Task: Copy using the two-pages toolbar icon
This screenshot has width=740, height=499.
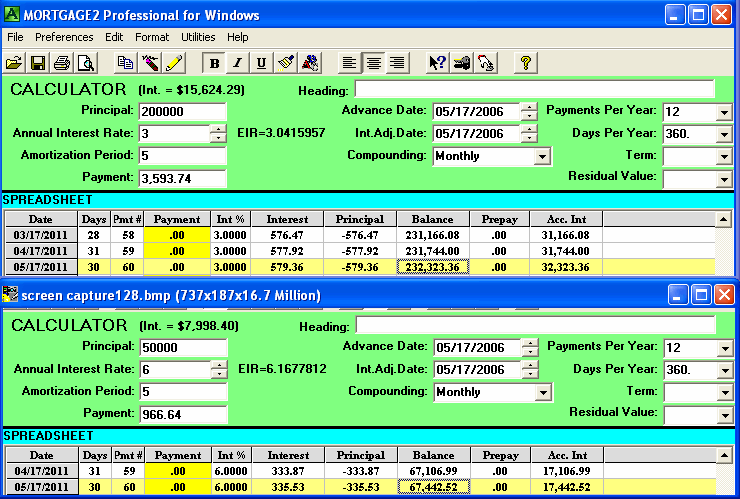Action: (126, 63)
